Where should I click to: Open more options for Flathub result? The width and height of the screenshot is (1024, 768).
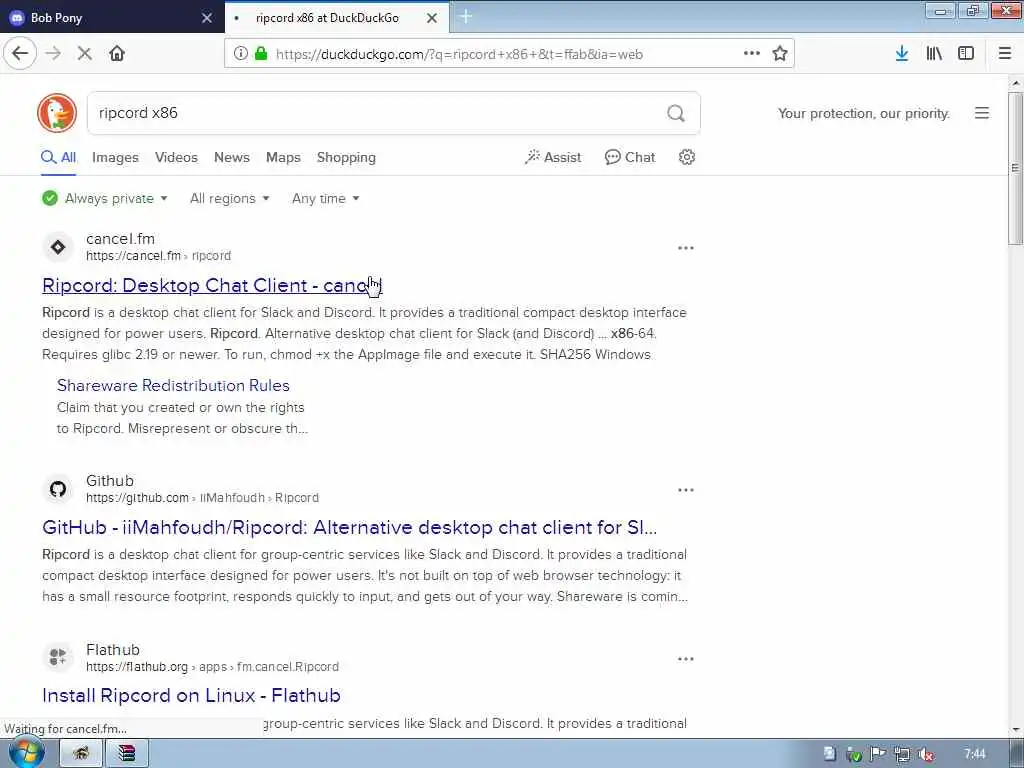point(686,659)
